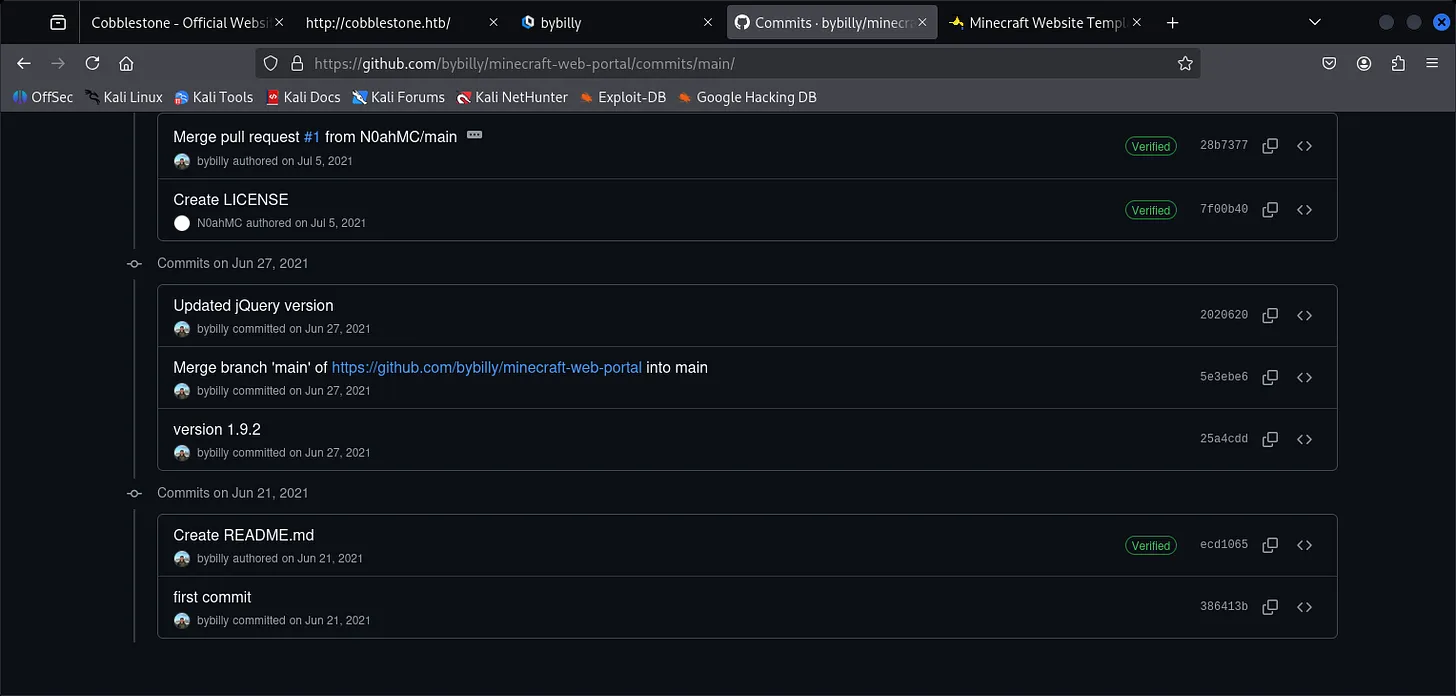View Verified signature badge for commit 28b7377

1150,146
